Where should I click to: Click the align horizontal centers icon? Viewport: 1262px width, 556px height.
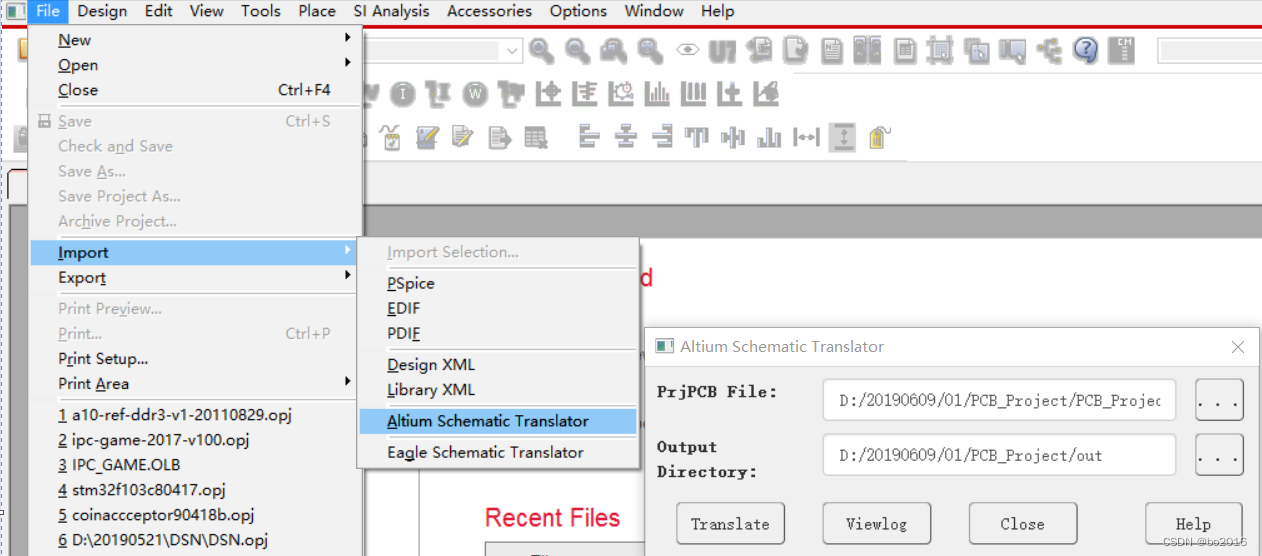coord(626,137)
